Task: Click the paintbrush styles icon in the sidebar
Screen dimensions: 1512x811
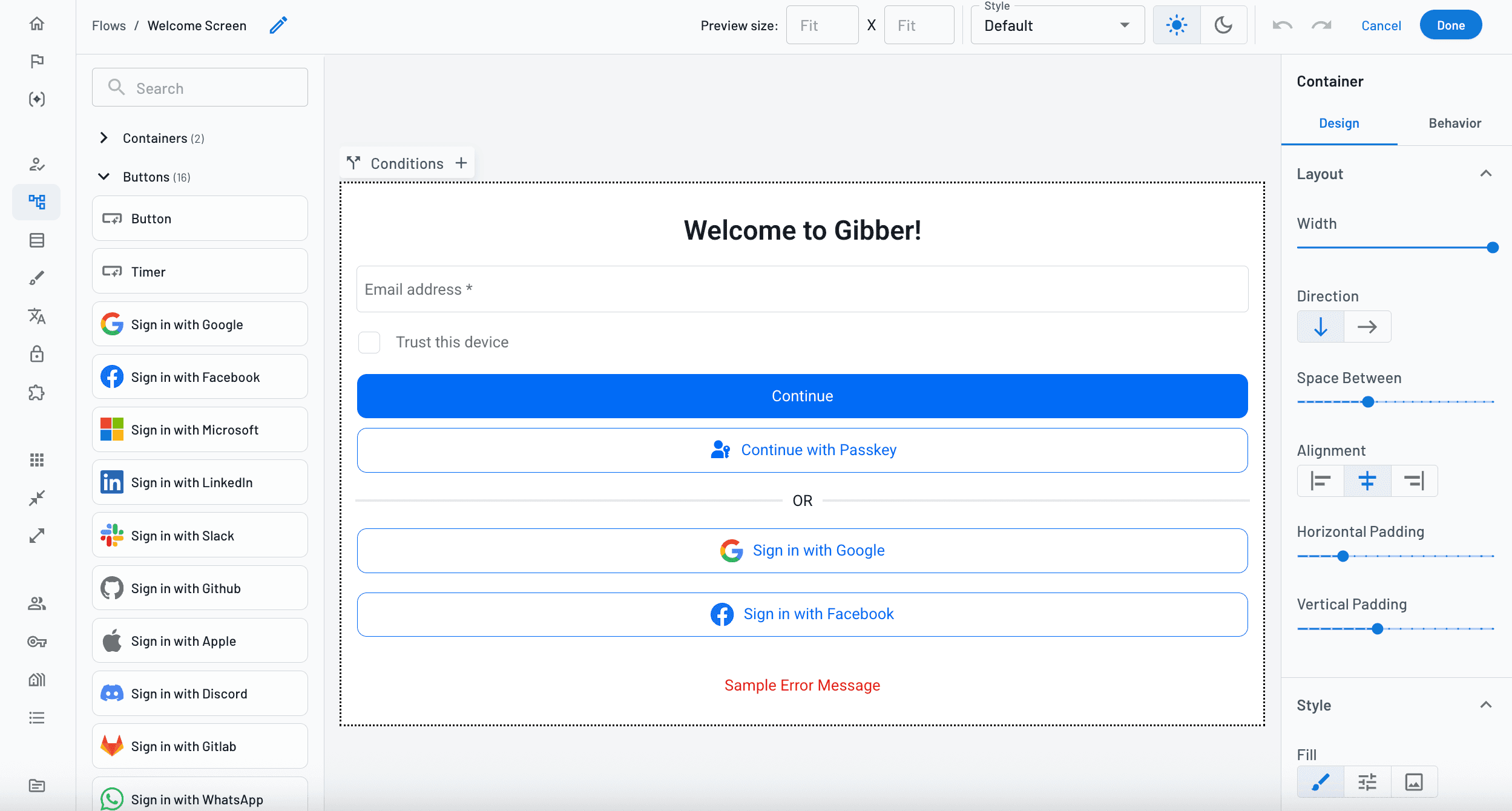Action: (37, 278)
